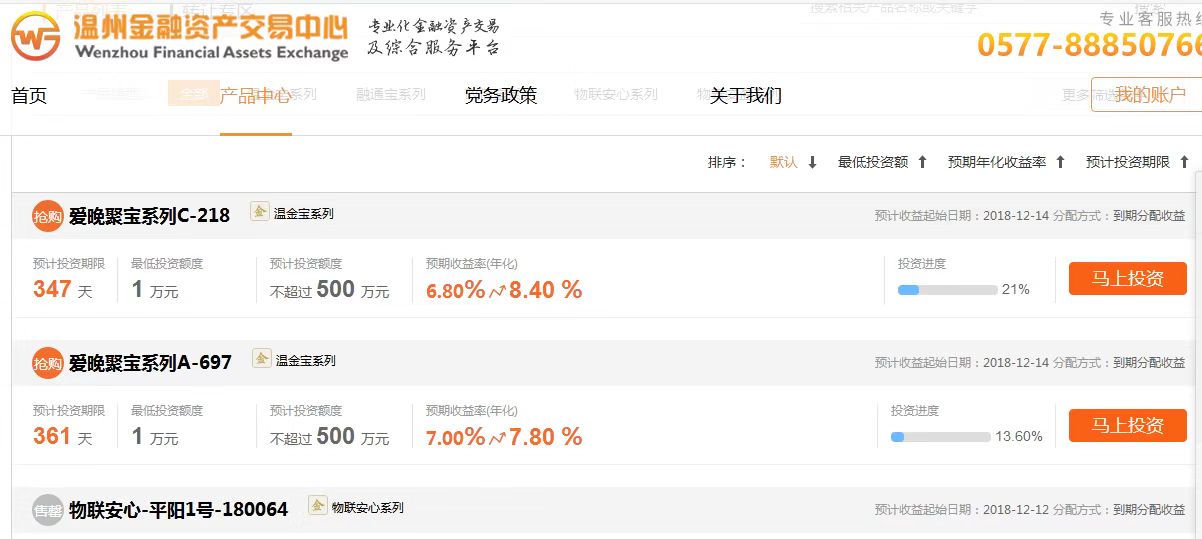Click the 排序： label
The image size is (1202, 539).
click(727, 162)
